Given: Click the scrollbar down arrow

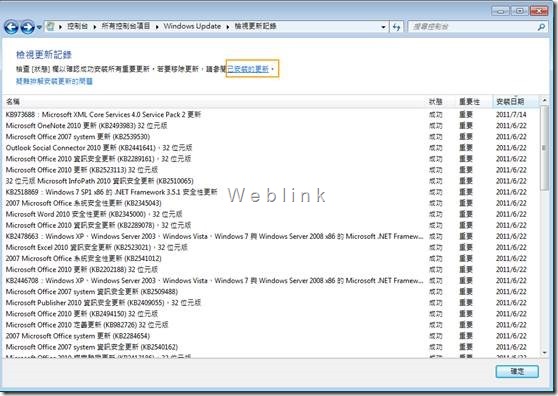Looking at the screenshot, I should tap(544, 353).
